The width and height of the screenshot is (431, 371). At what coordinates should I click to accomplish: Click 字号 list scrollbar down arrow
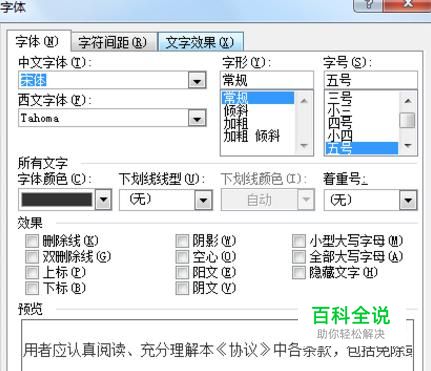click(408, 146)
